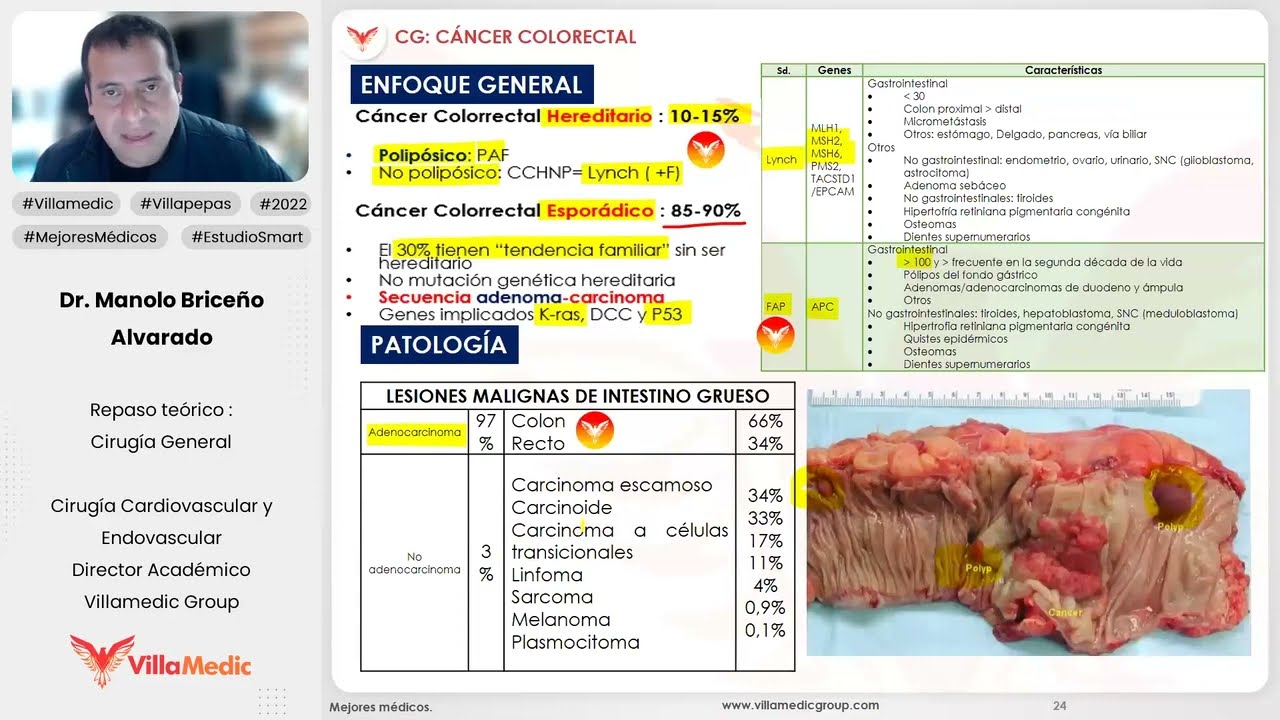Screen dimensions: 1280x720
Task: Click the highlighted Lynch (+F) text
Action: pos(633,173)
